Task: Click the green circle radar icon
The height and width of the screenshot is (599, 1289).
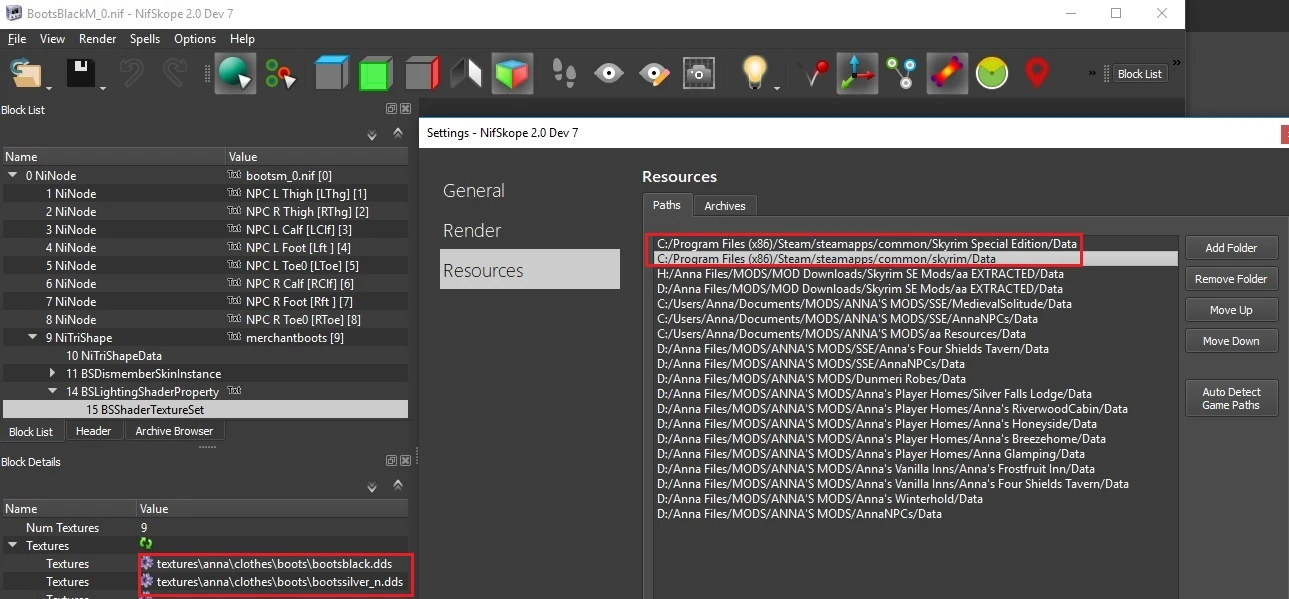Action: pos(992,74)
